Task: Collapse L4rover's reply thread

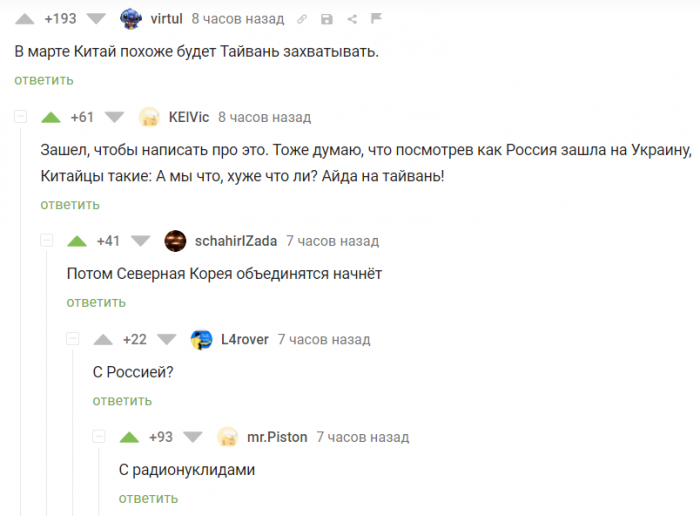Action: [72, 339]
